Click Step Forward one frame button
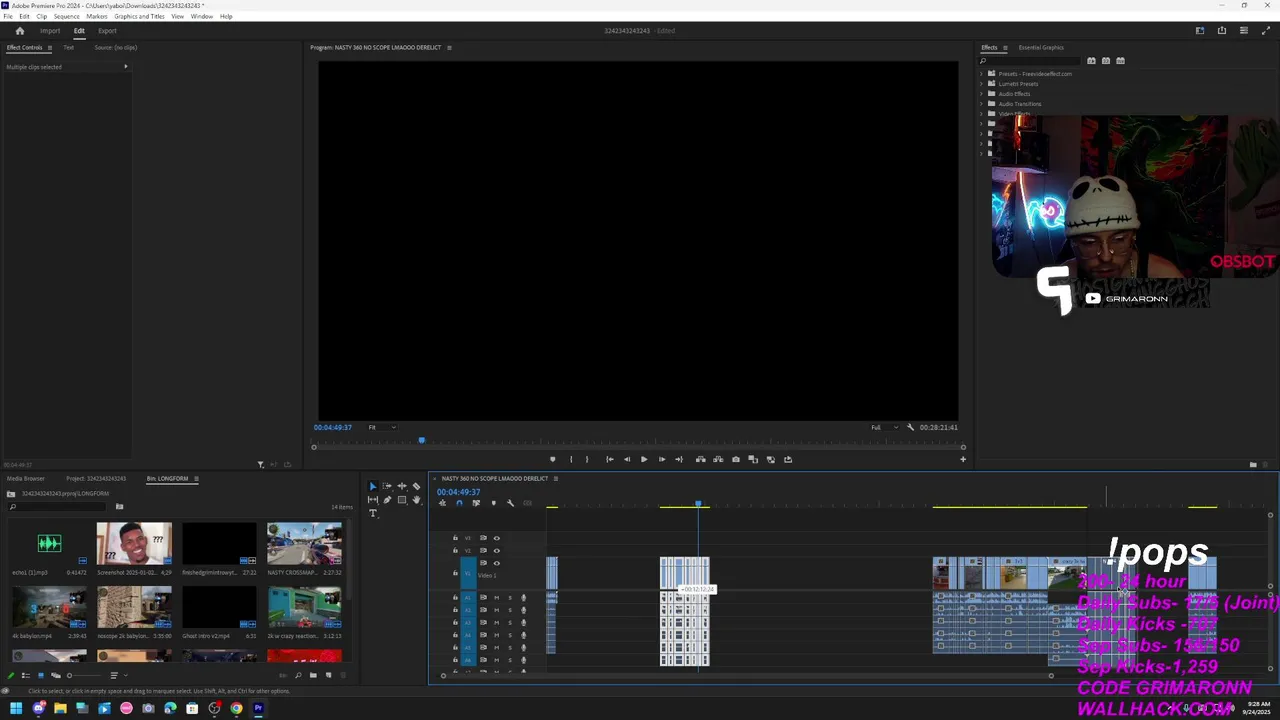 tap(661, 459)
